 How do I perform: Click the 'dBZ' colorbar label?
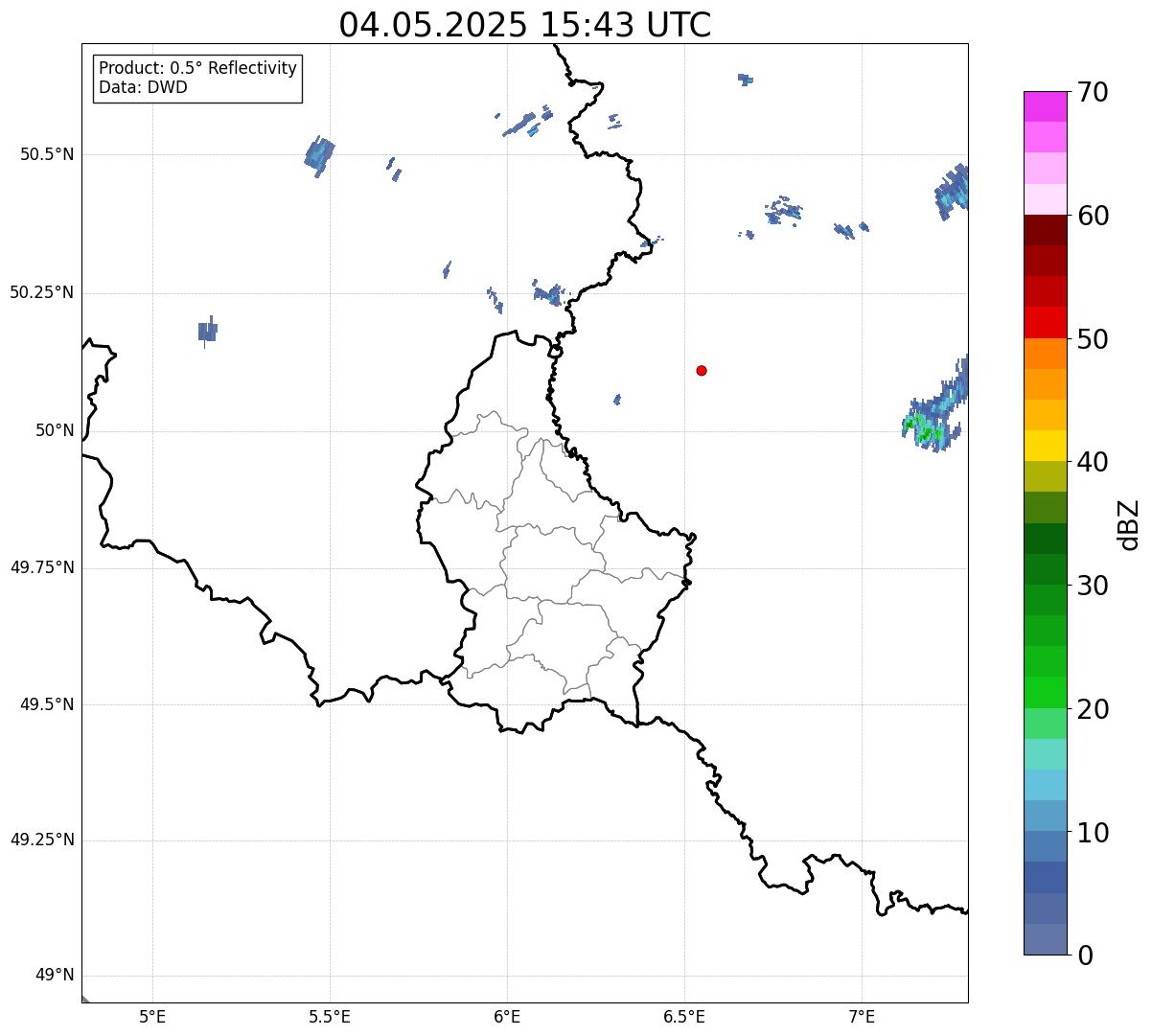1128,524
